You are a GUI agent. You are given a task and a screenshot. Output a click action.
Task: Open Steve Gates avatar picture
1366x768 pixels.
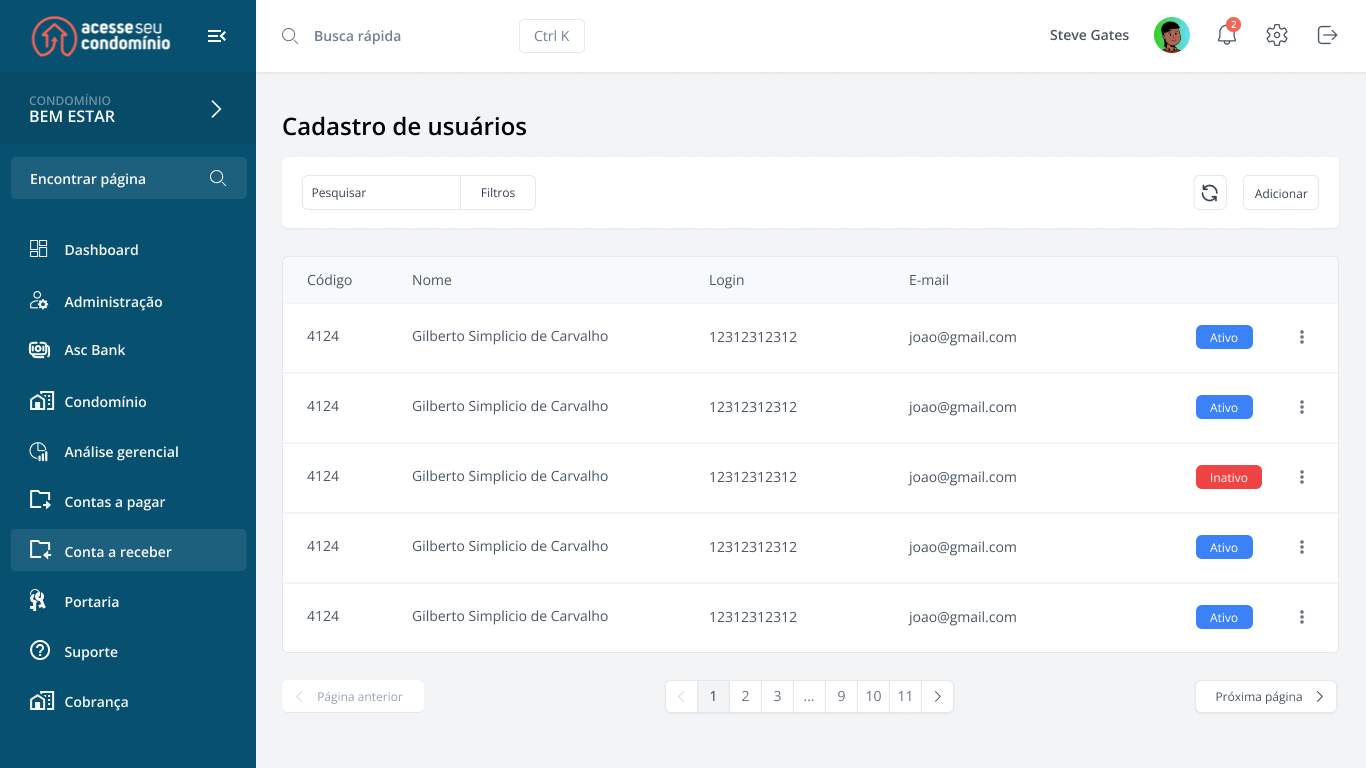(x=1172, y=35)
